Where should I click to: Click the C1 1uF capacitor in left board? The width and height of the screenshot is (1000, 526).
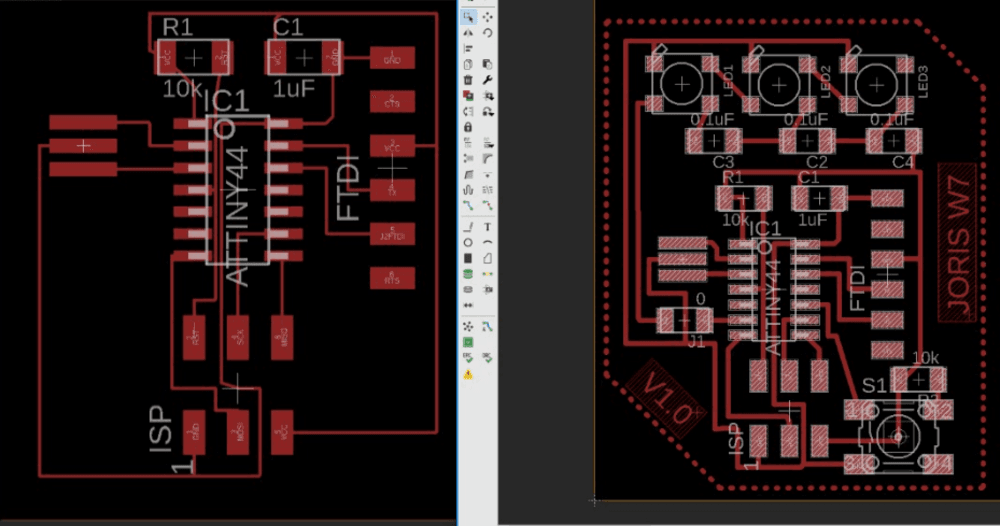[304, 58]
